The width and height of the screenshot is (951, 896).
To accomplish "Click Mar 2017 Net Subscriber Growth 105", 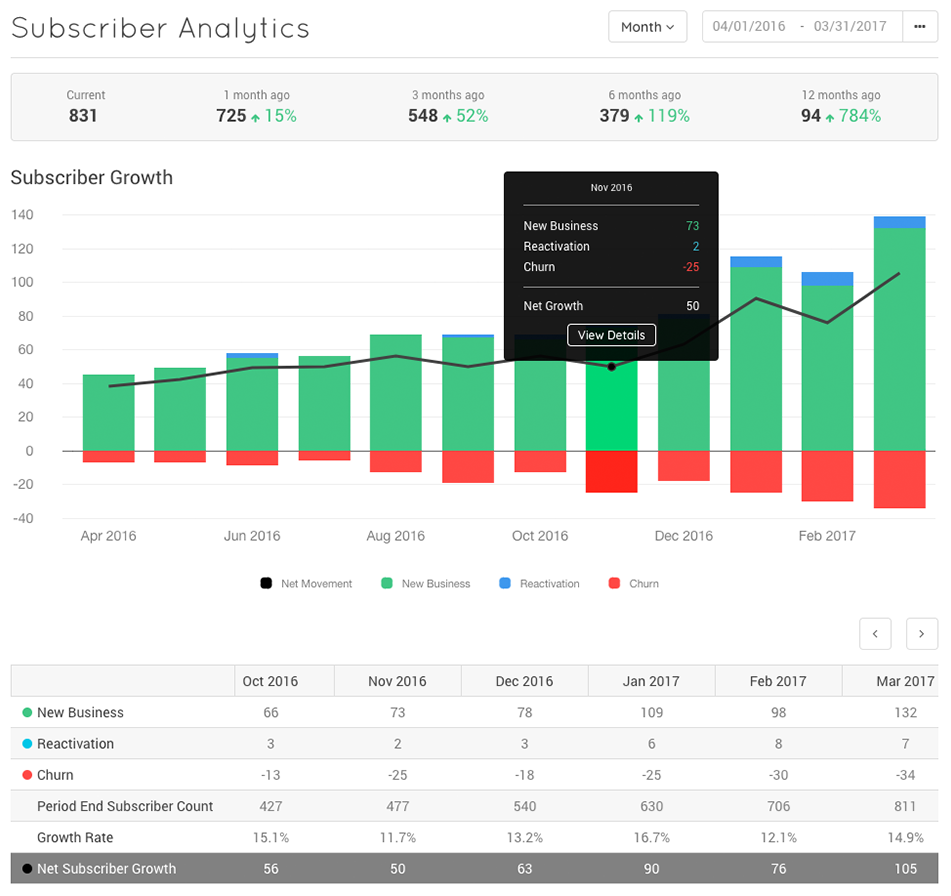I will point(905,869).
